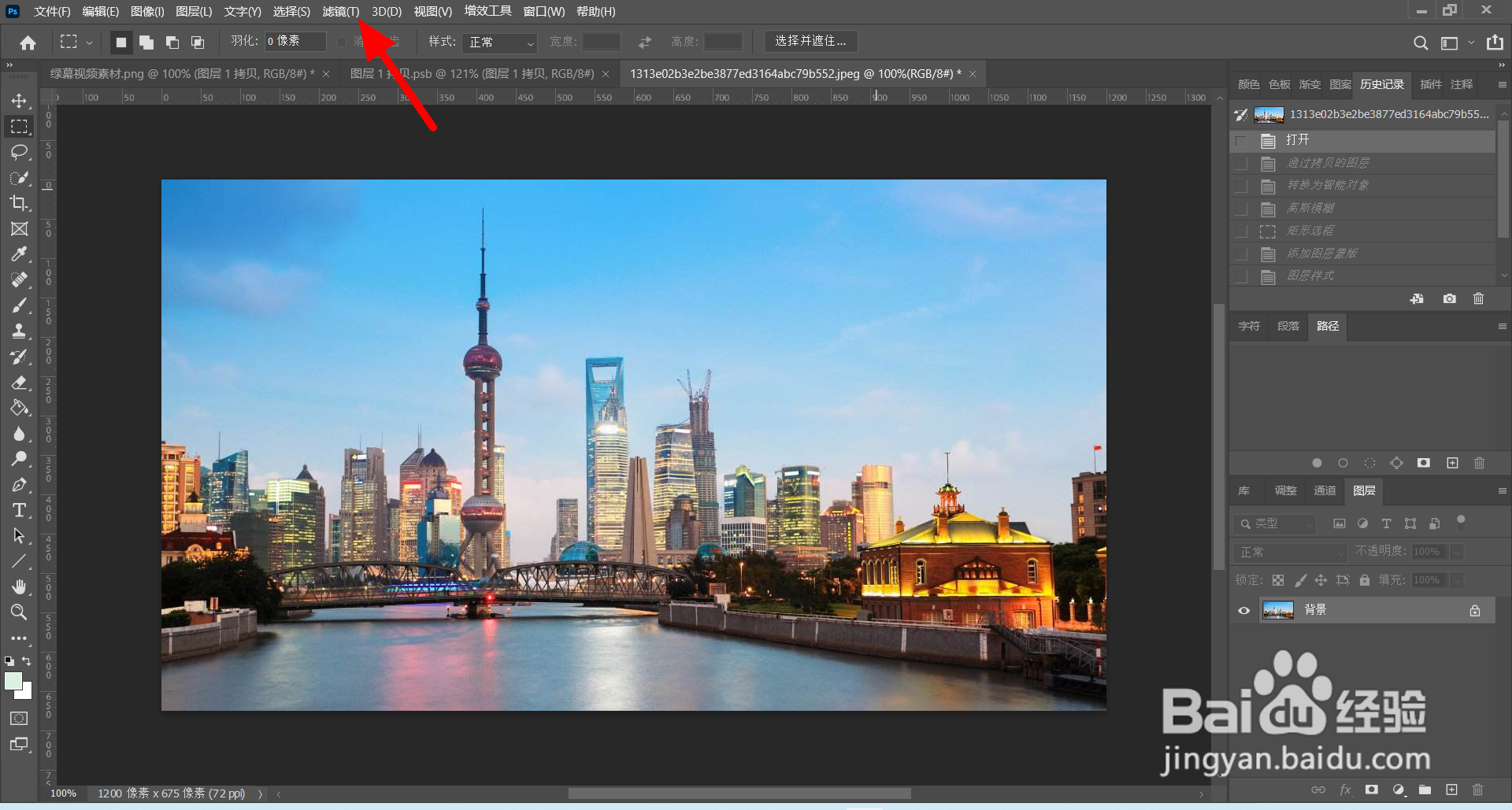Viewport: 1512px width, 810px height.
Task: Open History panel flyout menu
Action: tap(1502, 84)
